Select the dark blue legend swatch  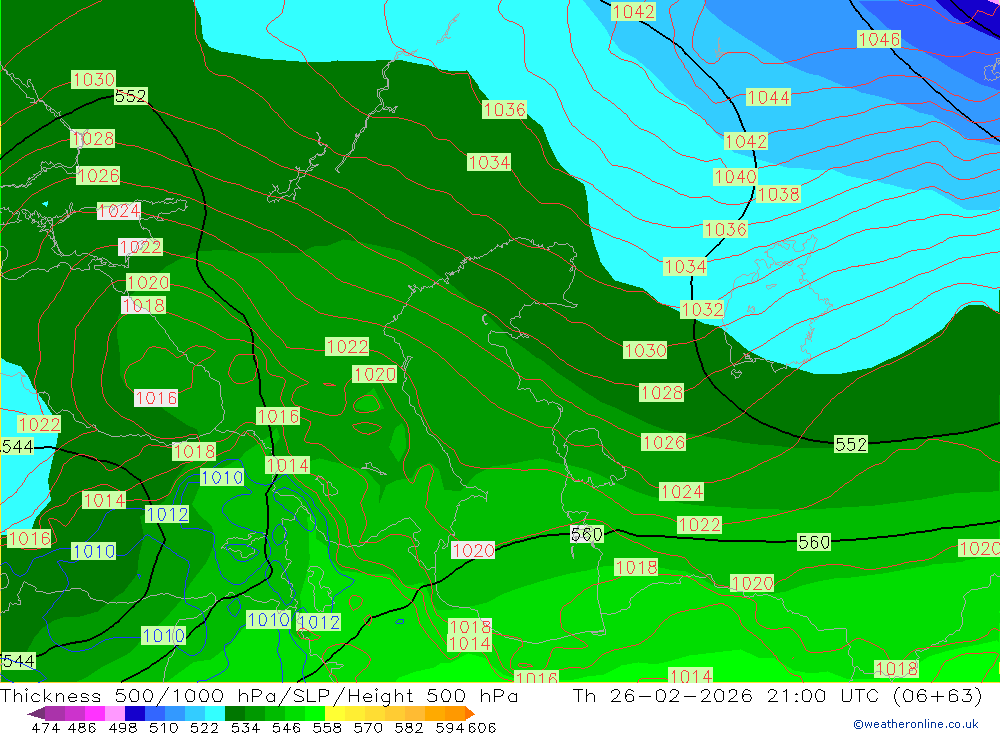click(135, 714)
